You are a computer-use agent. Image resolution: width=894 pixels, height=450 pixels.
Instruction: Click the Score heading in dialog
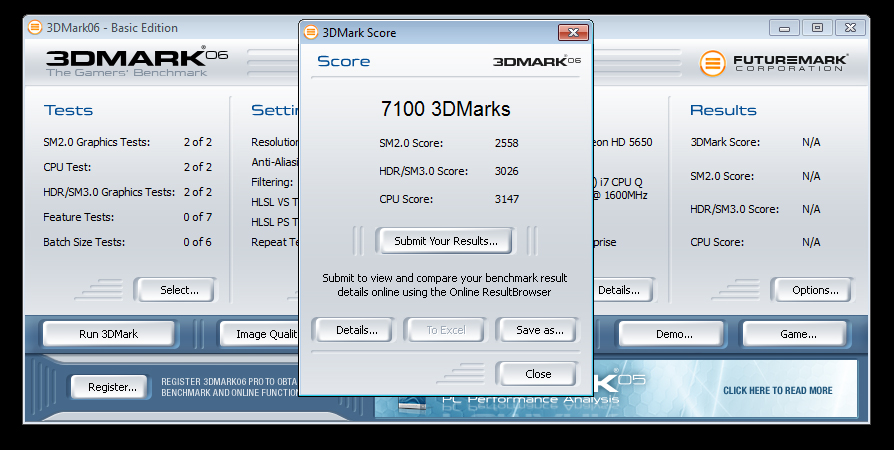tap(343, 61)
